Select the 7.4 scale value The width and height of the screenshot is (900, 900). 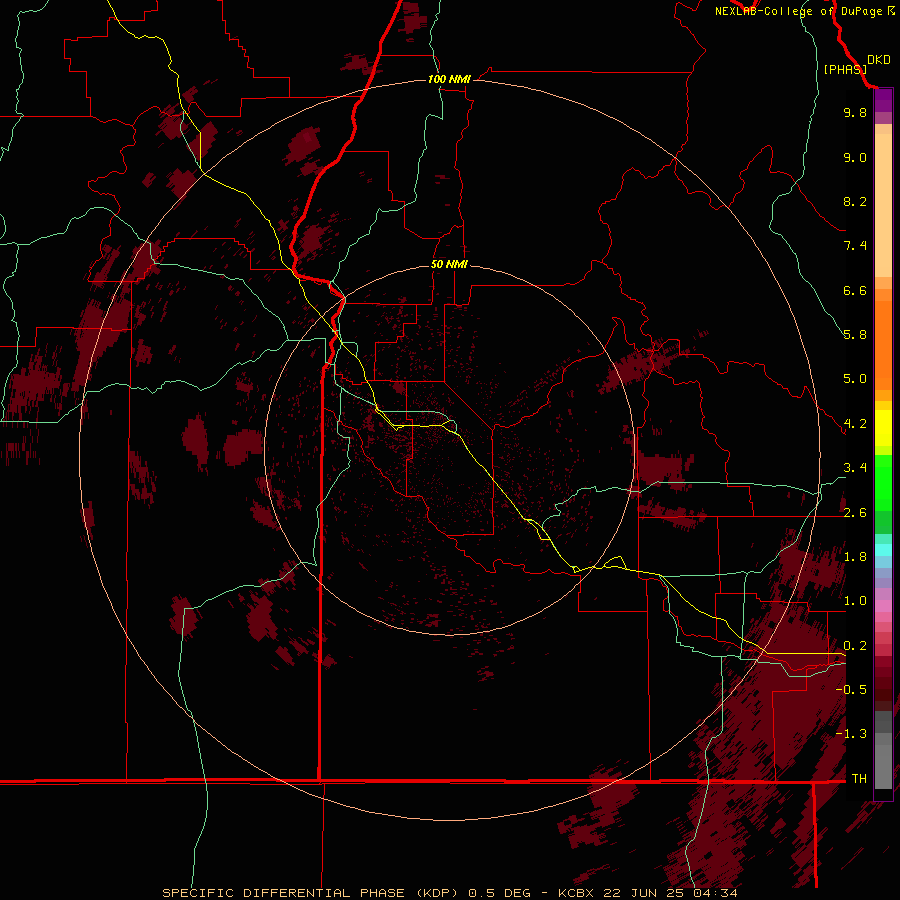(x=855, y=246)
